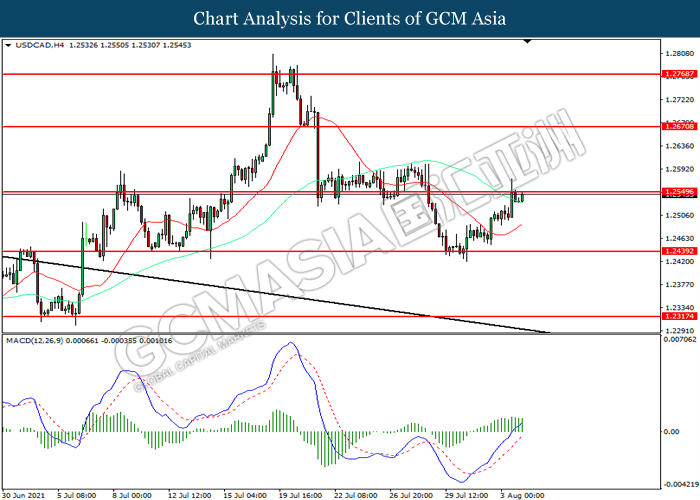The width and height of the screenshot is (700, 500).
Task: Click the 1.23174 support price label
Action: pyautogui.click(x=680, y=317)
